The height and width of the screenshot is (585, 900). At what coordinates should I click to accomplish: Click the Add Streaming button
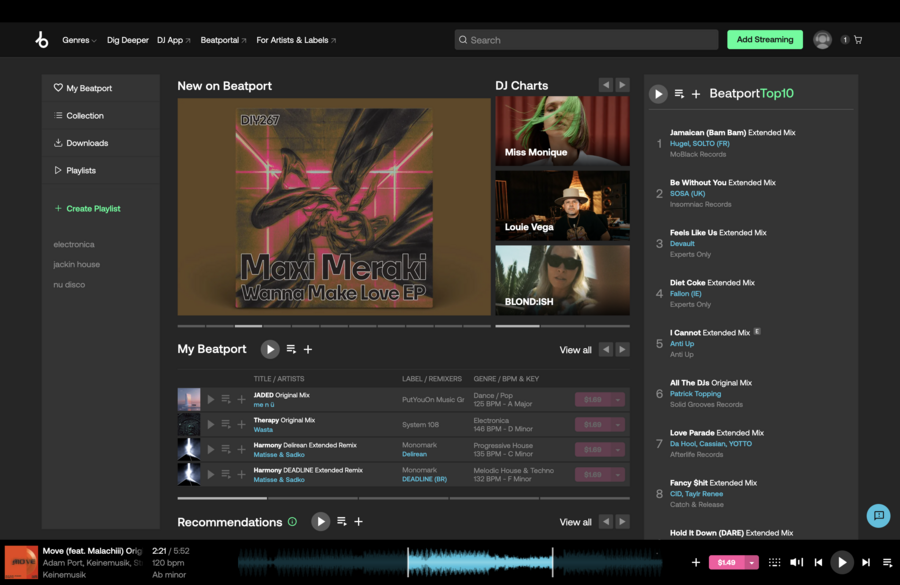click(x=764, y=40)
